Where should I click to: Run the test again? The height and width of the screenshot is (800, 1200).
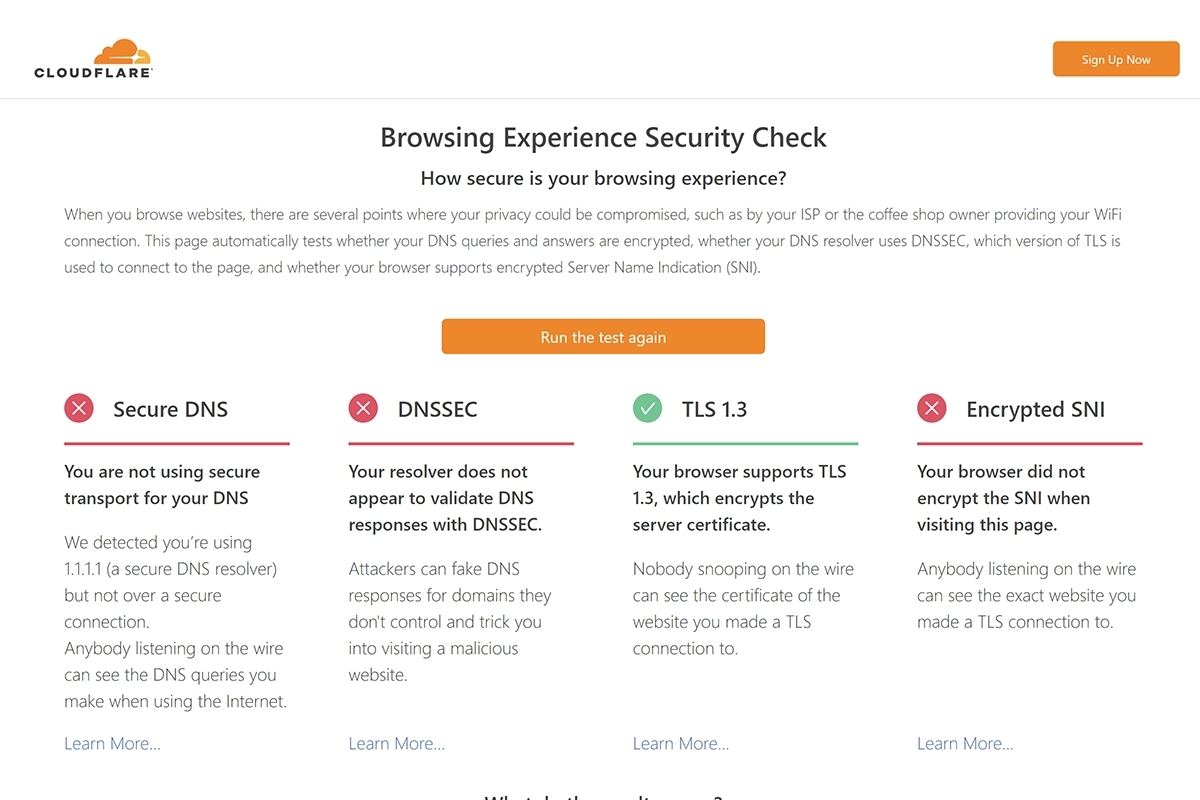(x=603, y=337)
